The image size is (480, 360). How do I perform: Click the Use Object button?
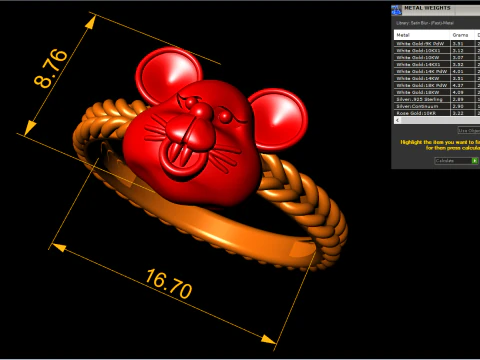coord(469,130)
